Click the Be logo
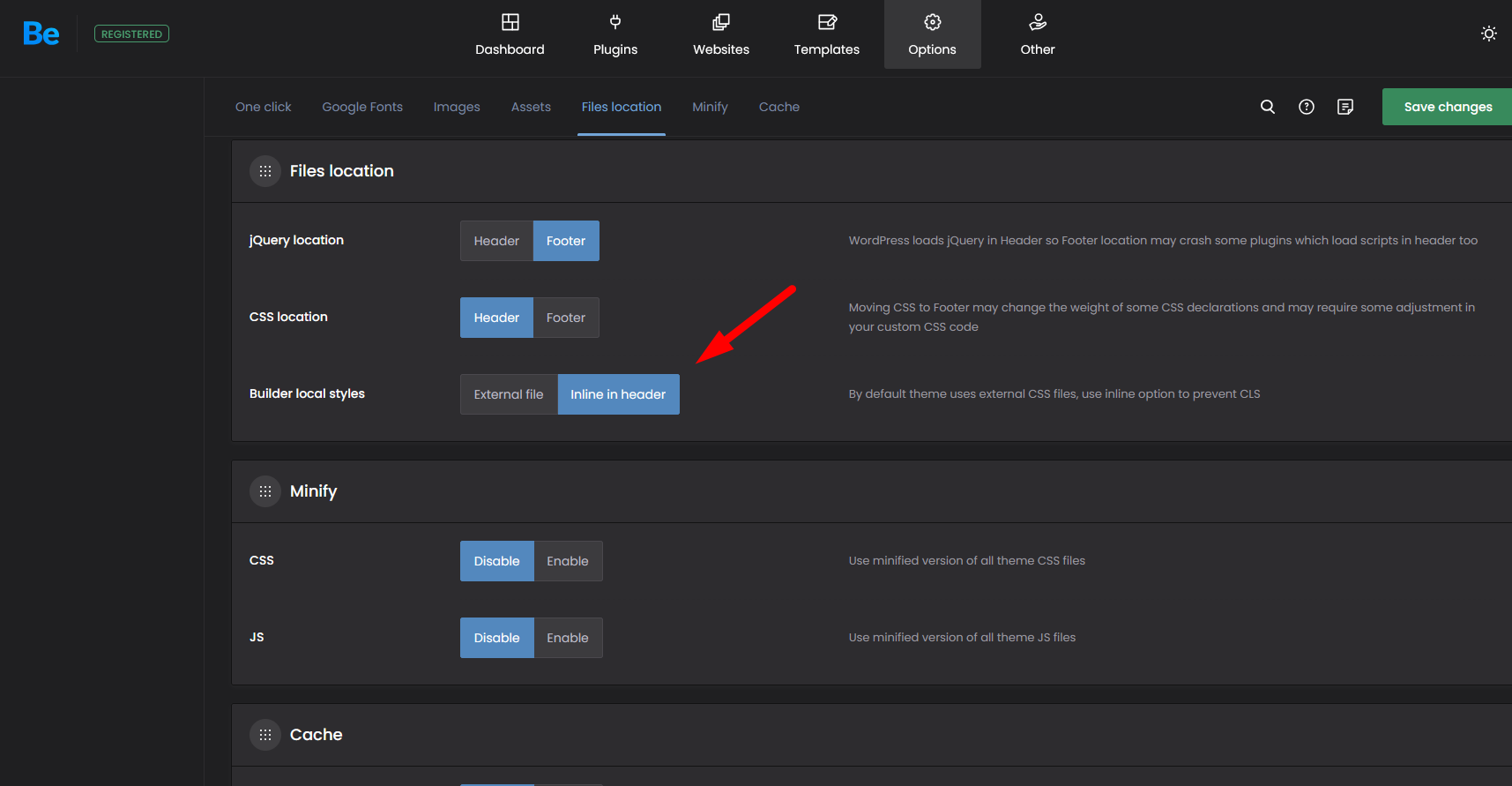Screen dimensions: 1512x786 [x=41, y=34]
